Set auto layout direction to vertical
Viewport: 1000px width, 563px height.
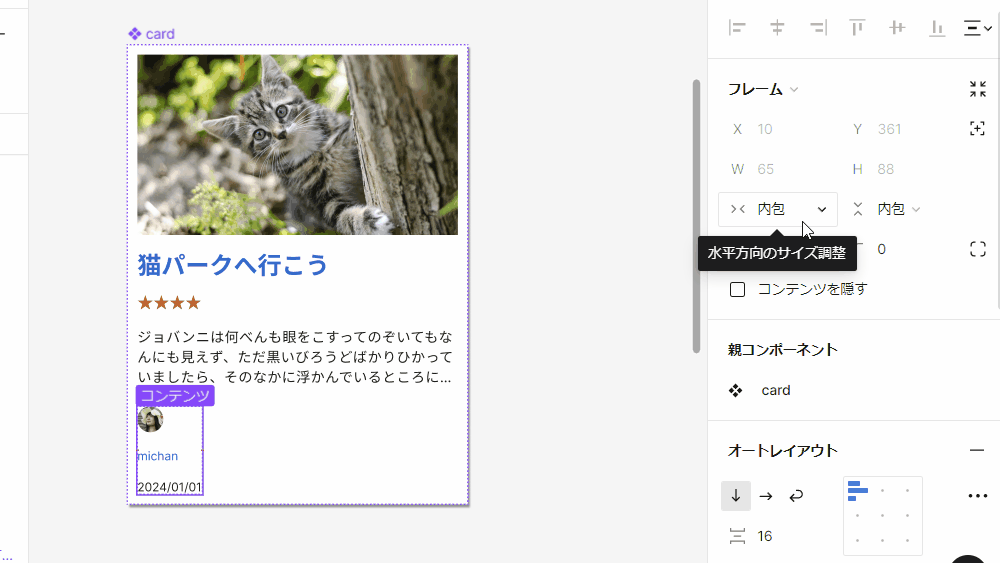(736, 496)
